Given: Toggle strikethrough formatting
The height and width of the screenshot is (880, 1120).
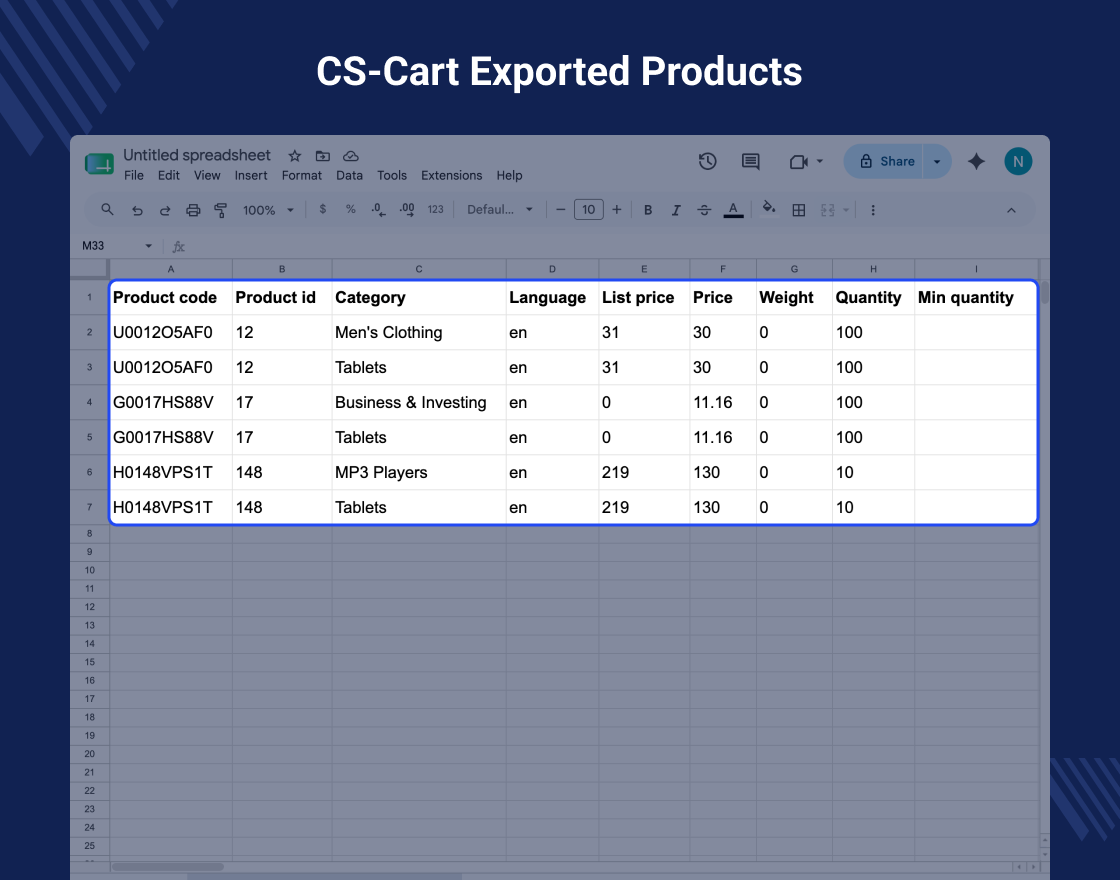Looking at the screenshot, I should (704, 210).
